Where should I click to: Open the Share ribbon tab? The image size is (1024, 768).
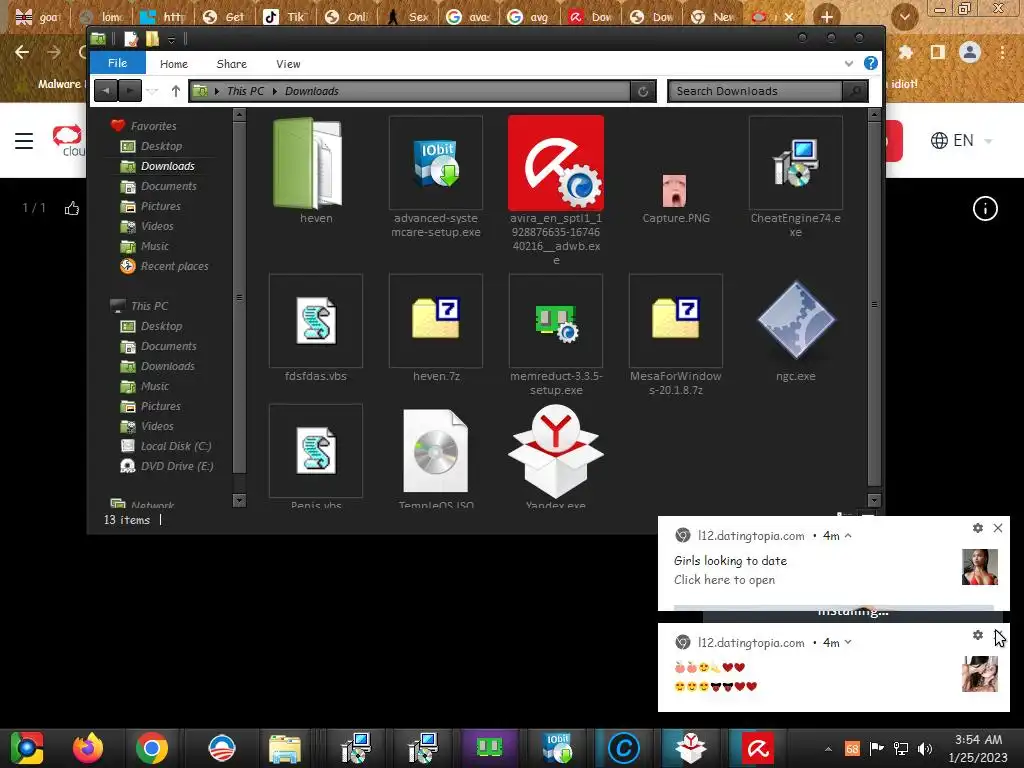(x=231, y=64)
